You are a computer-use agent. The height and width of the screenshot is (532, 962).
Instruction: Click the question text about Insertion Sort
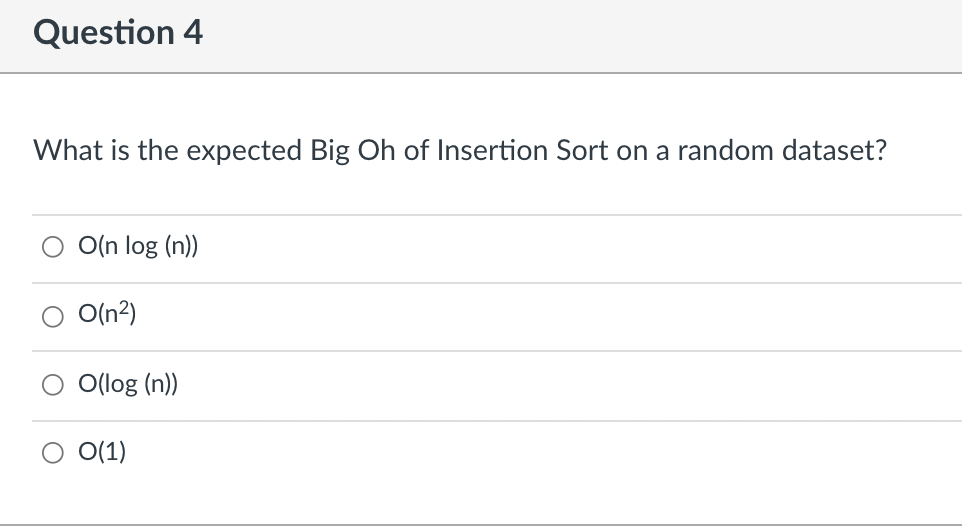pos(460,151)
